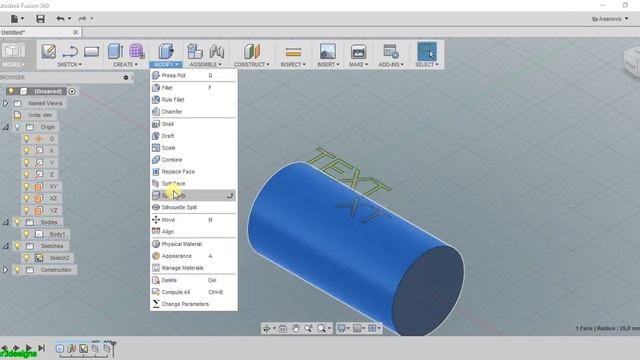The height and width of the screenshot is (360, 640).
Task: Open the MODEL workspace dropdown
Action: click(x=13, y=64)
